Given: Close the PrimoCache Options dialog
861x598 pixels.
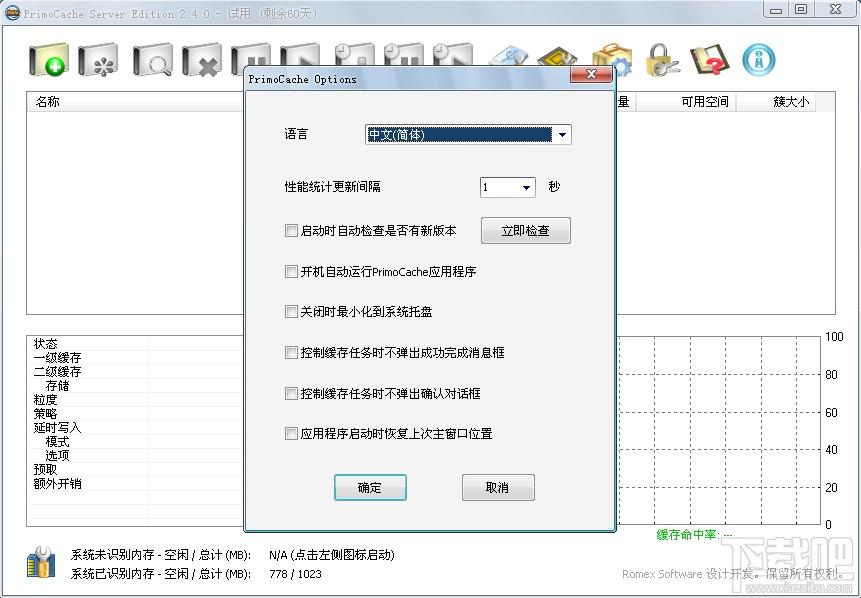Looking at the screenshot, I should (591, 74).
